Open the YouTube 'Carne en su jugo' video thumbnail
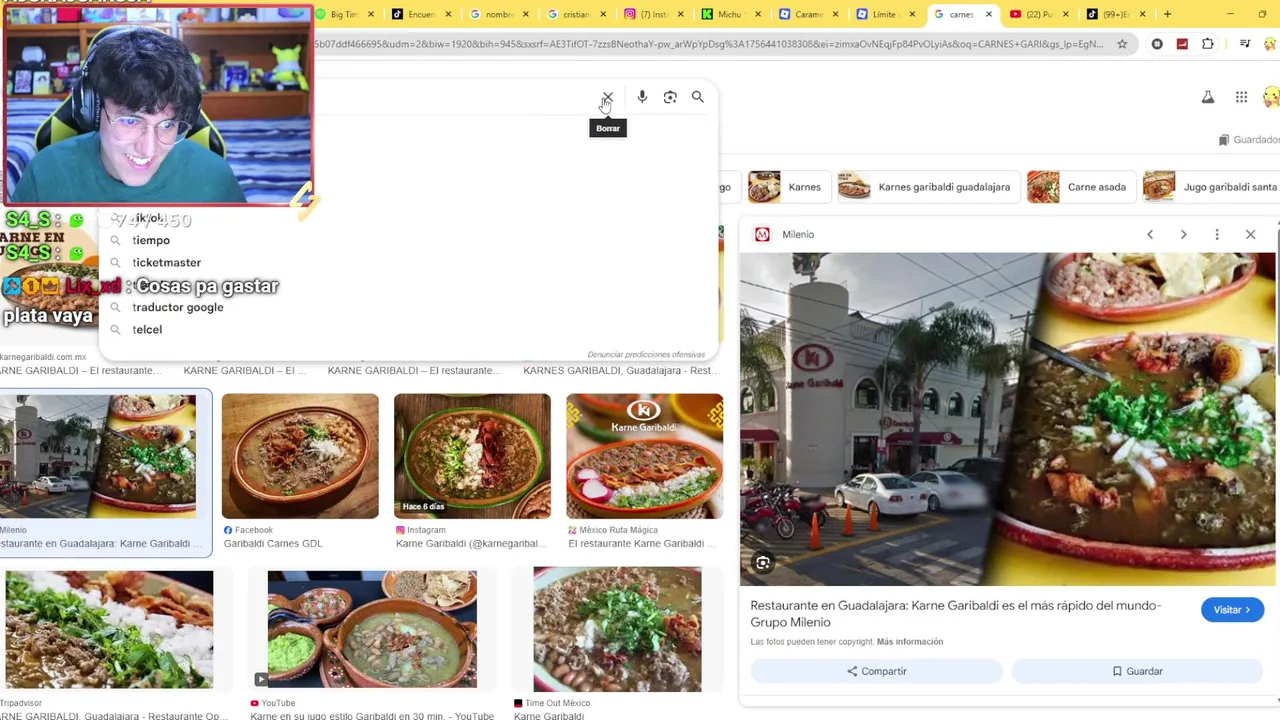 (372, 630)
